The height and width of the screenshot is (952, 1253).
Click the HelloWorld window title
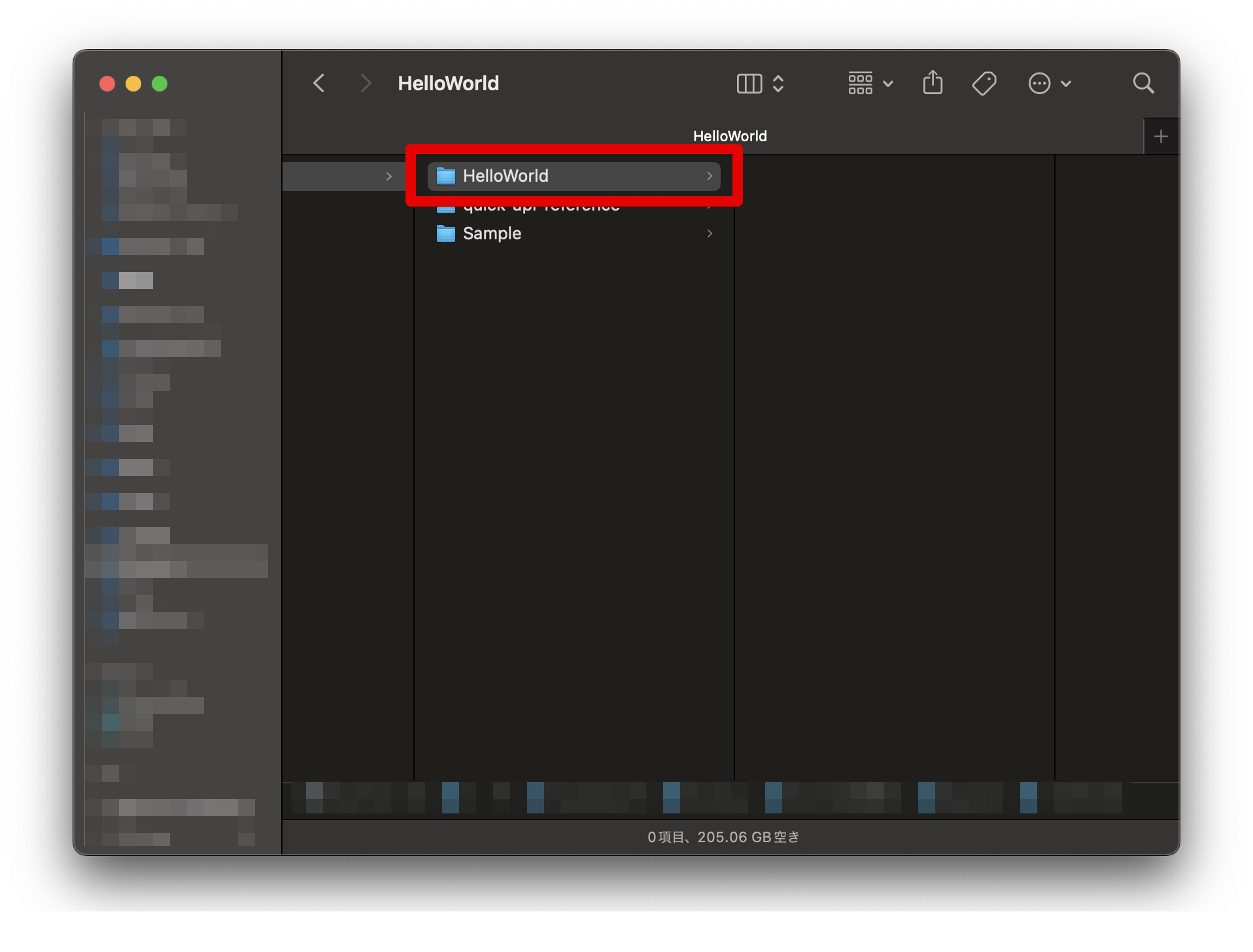point(449,83)
